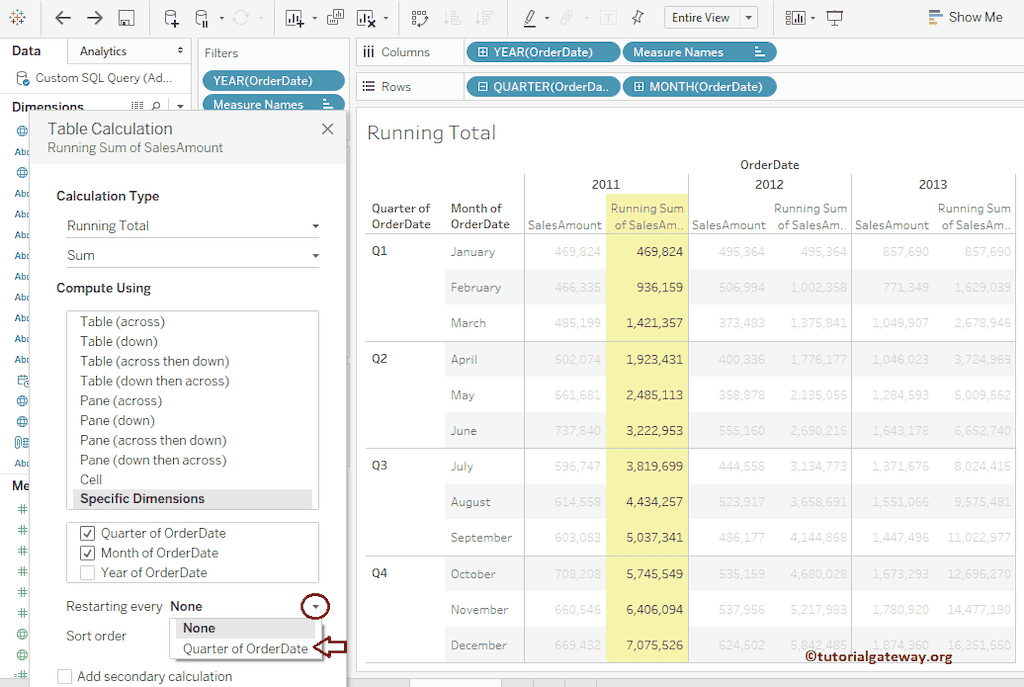The height and width of the screenshot is (687, 1024).
Task: Enable Add secondary calculation
Action: (x=65, y=676)
